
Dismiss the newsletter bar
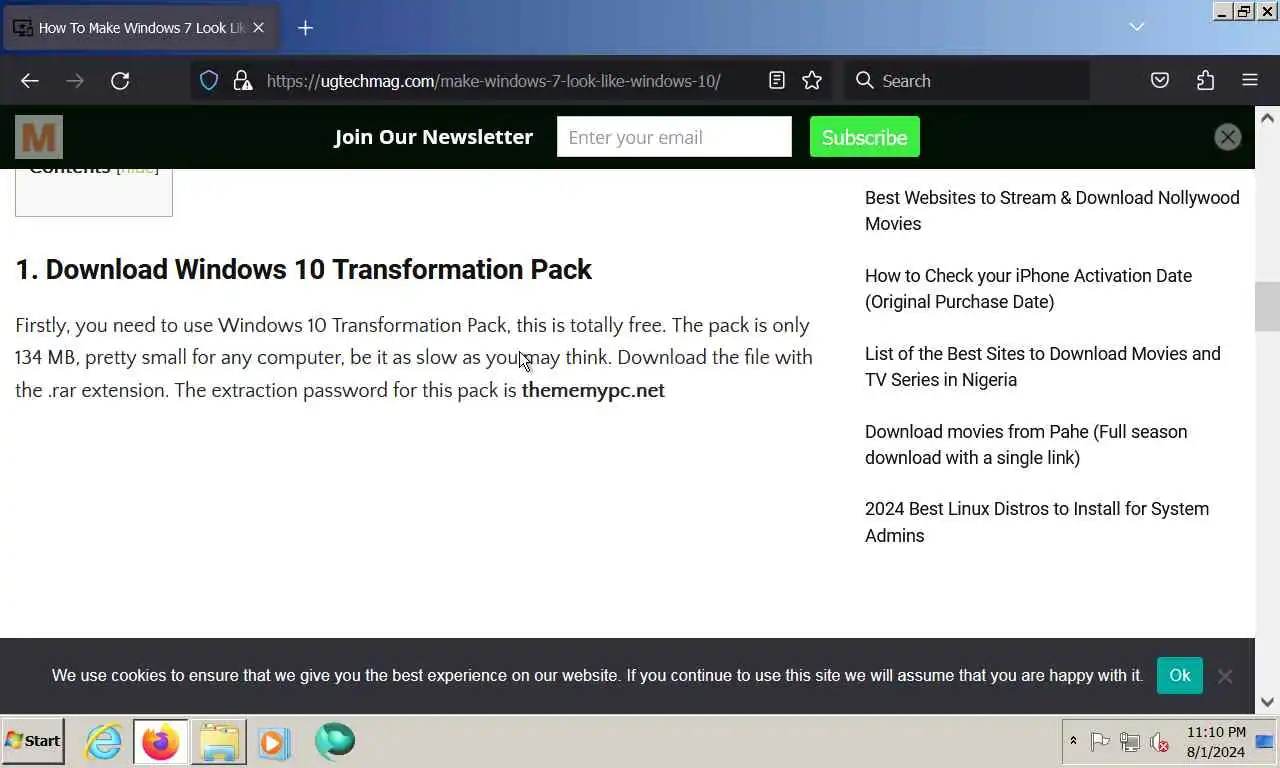pyautogui.click(x=1228, y=137)
